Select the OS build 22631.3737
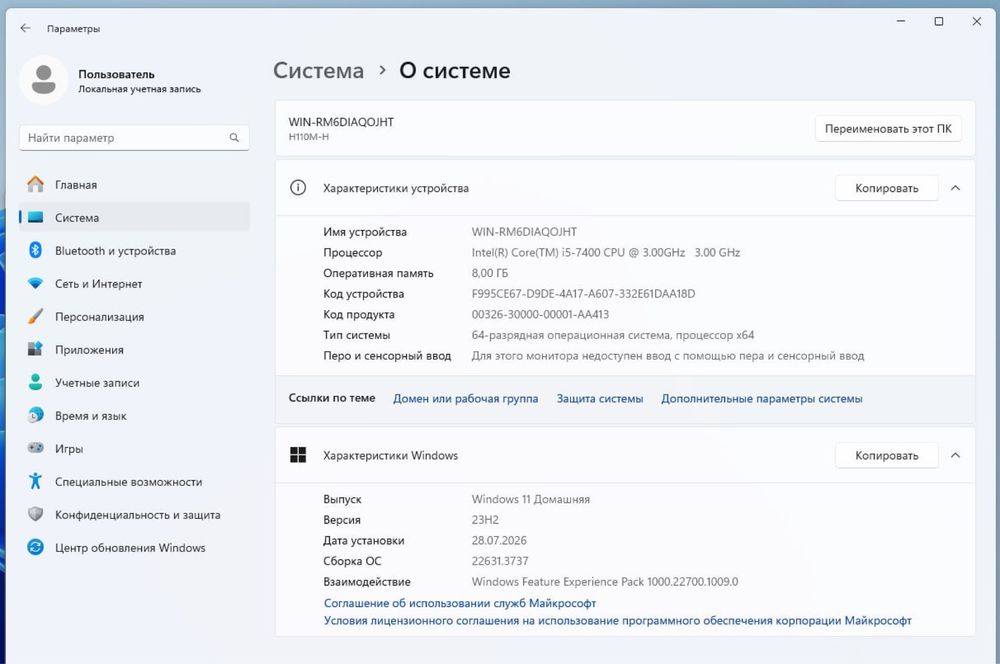This screenshot has width=1000, height=664. click(x=500, y=561)
